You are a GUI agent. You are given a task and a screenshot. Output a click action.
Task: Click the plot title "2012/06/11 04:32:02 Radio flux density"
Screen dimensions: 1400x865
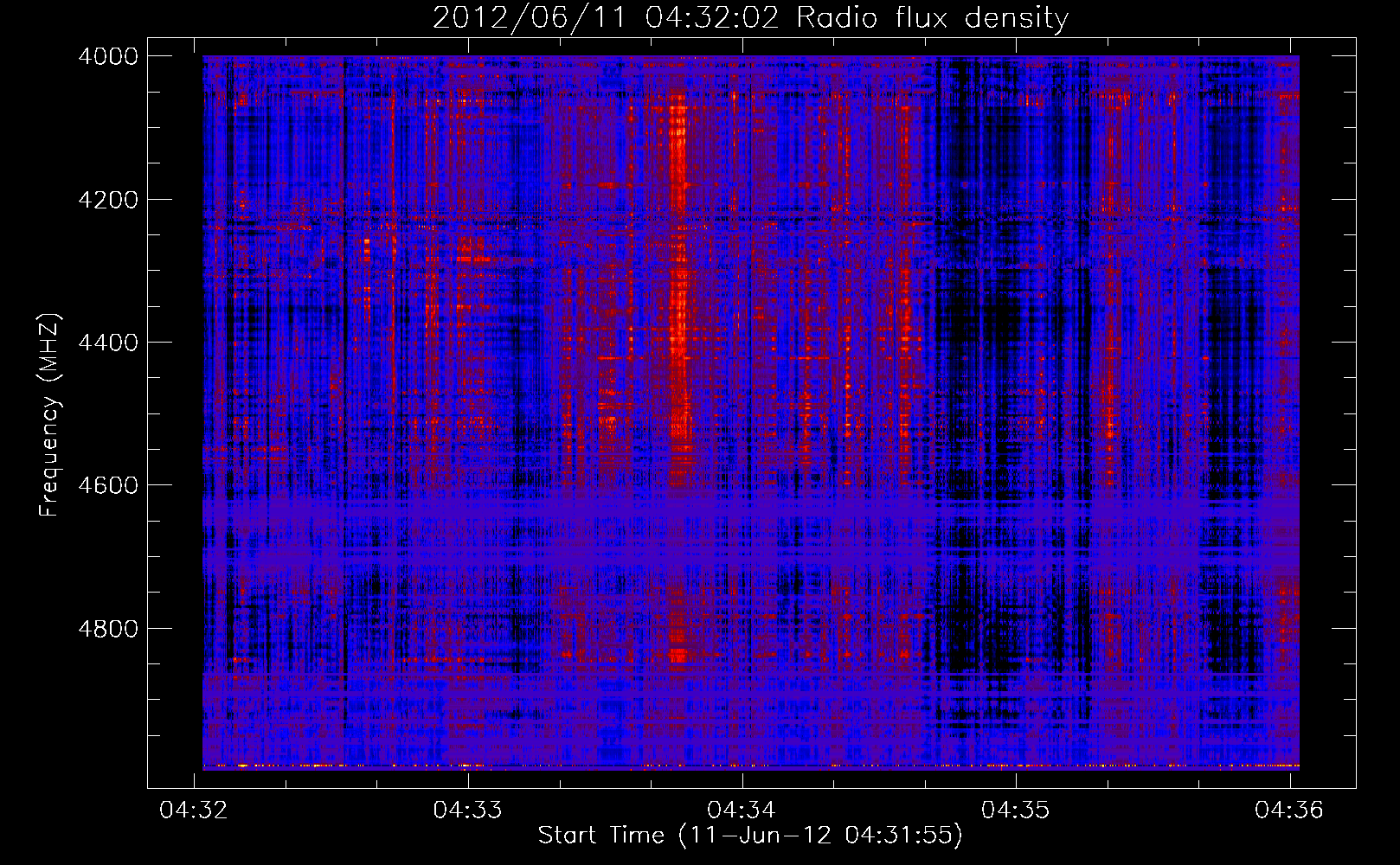tap(750, 17)
